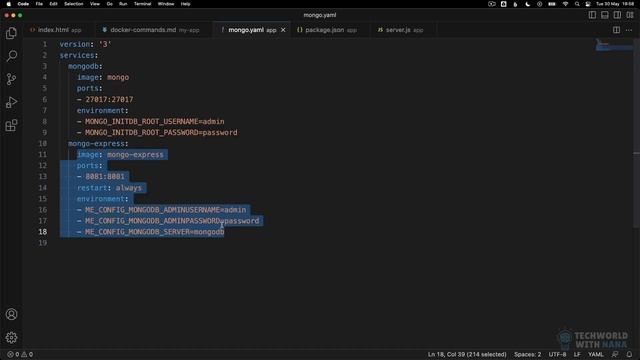Screen dimensions: 640x360
Task: Click the Do Not Disturb moon icon
Action: point(527,4)
